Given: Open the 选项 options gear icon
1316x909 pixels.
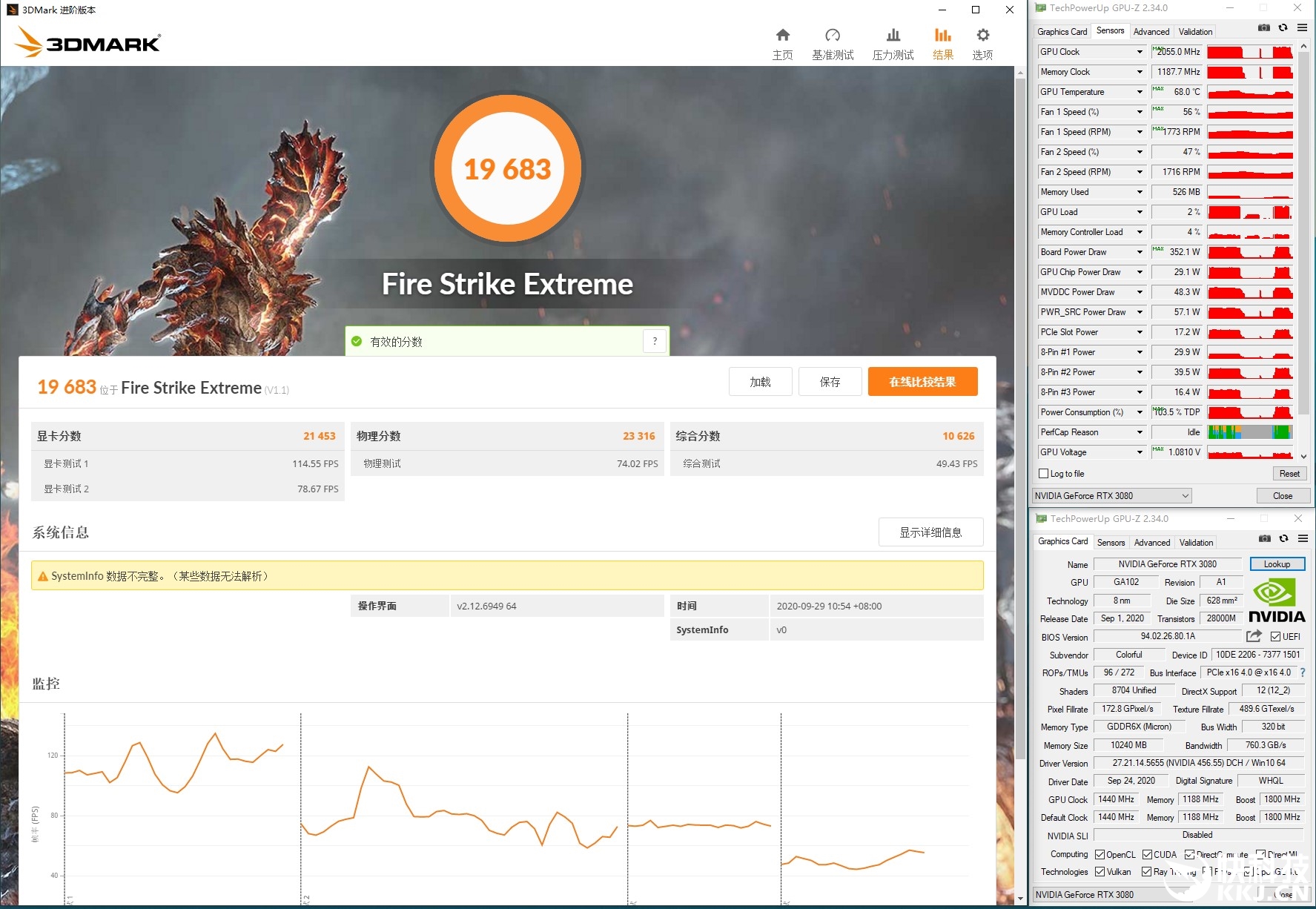Looking at the screenshot, I should 982,43.
